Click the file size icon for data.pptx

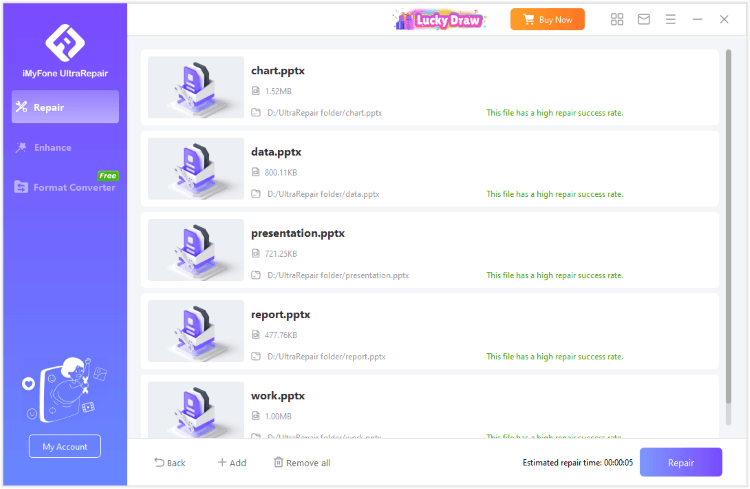point(256,172)
